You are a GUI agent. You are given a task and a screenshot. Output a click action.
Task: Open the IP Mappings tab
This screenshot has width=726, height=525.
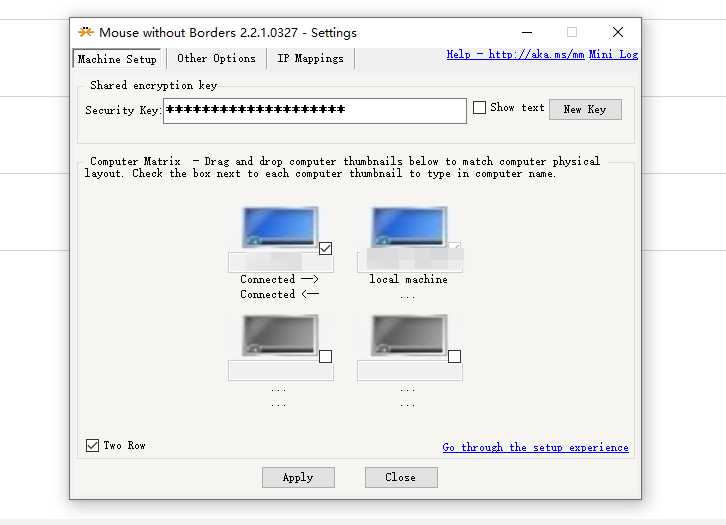click(x=310, y=58)
